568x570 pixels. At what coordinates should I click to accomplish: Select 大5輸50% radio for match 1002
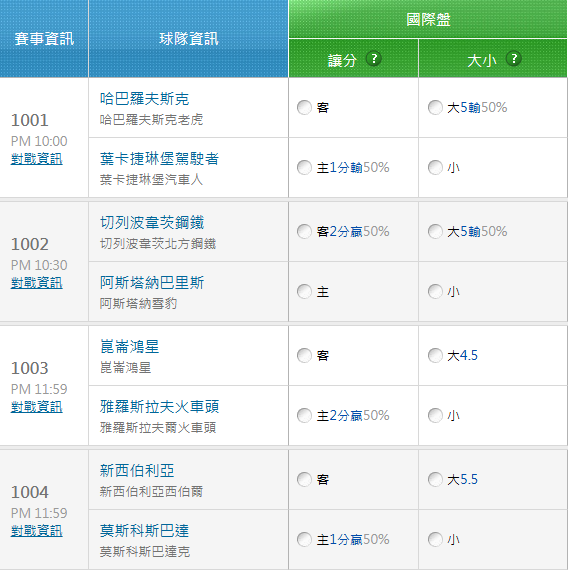click(x=435, y=232)
